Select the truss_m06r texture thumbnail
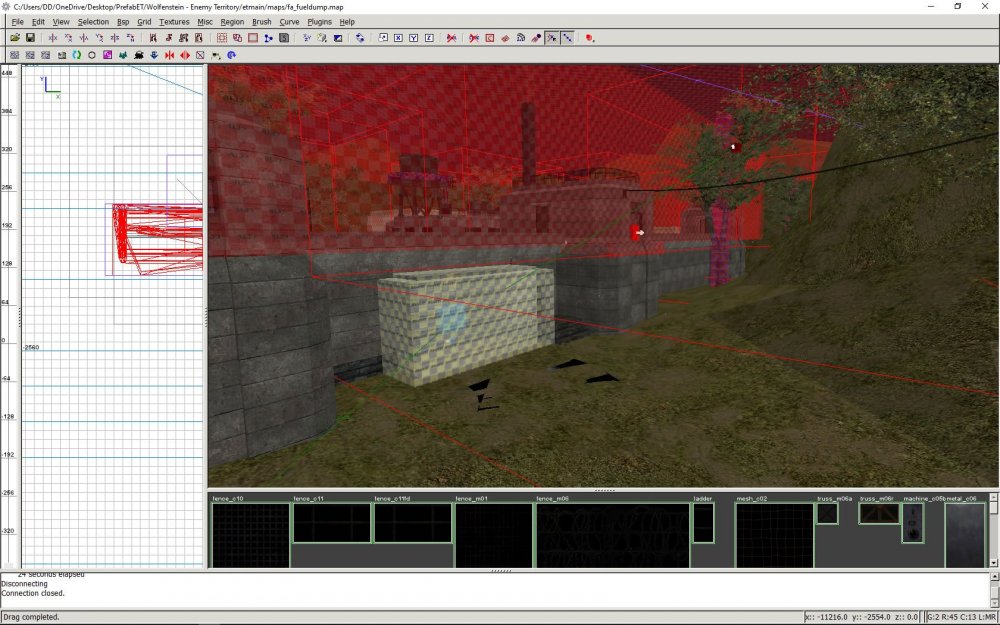The image size is (1000, 625). [879, 513]
